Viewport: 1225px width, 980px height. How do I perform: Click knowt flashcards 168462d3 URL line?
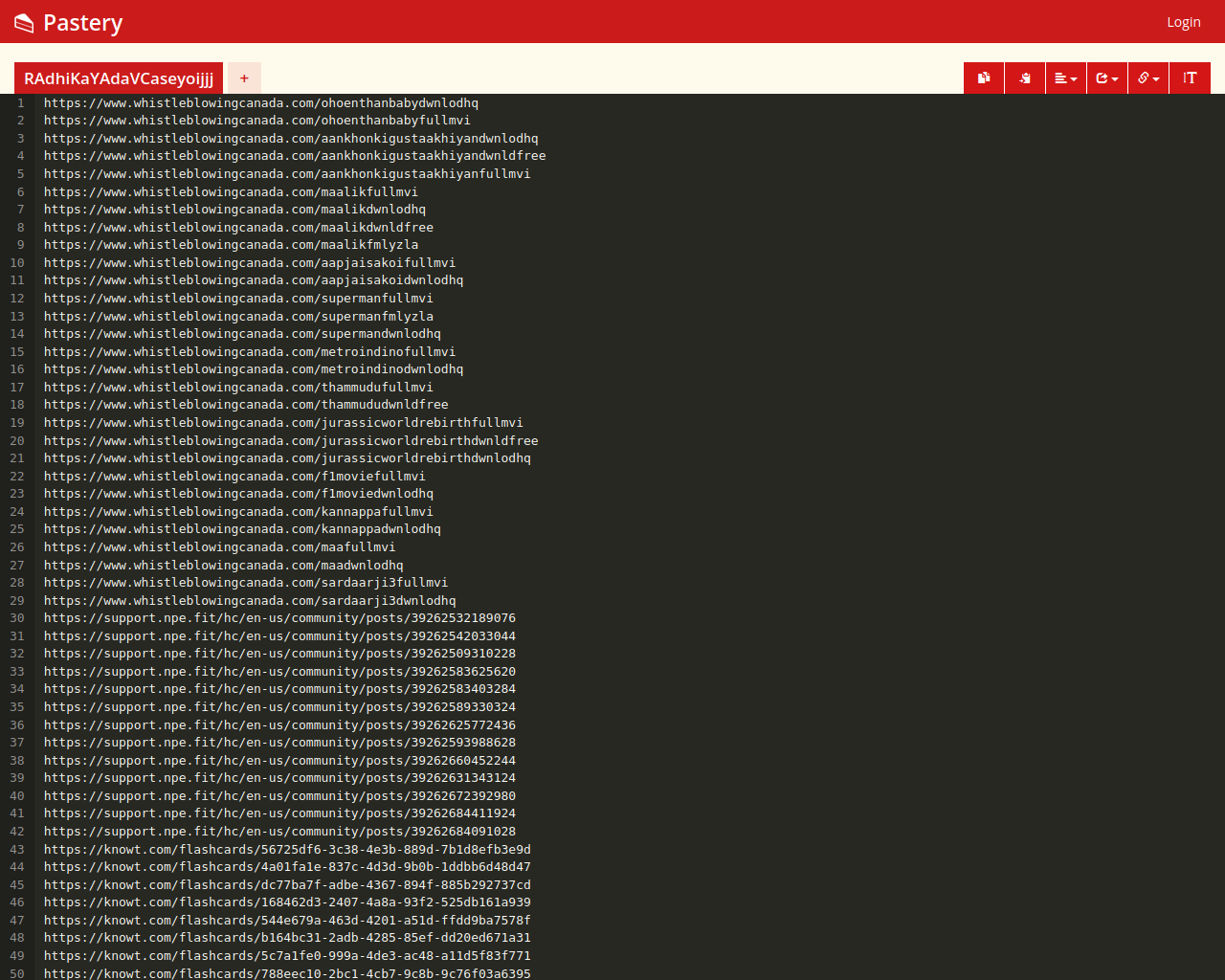287,902
